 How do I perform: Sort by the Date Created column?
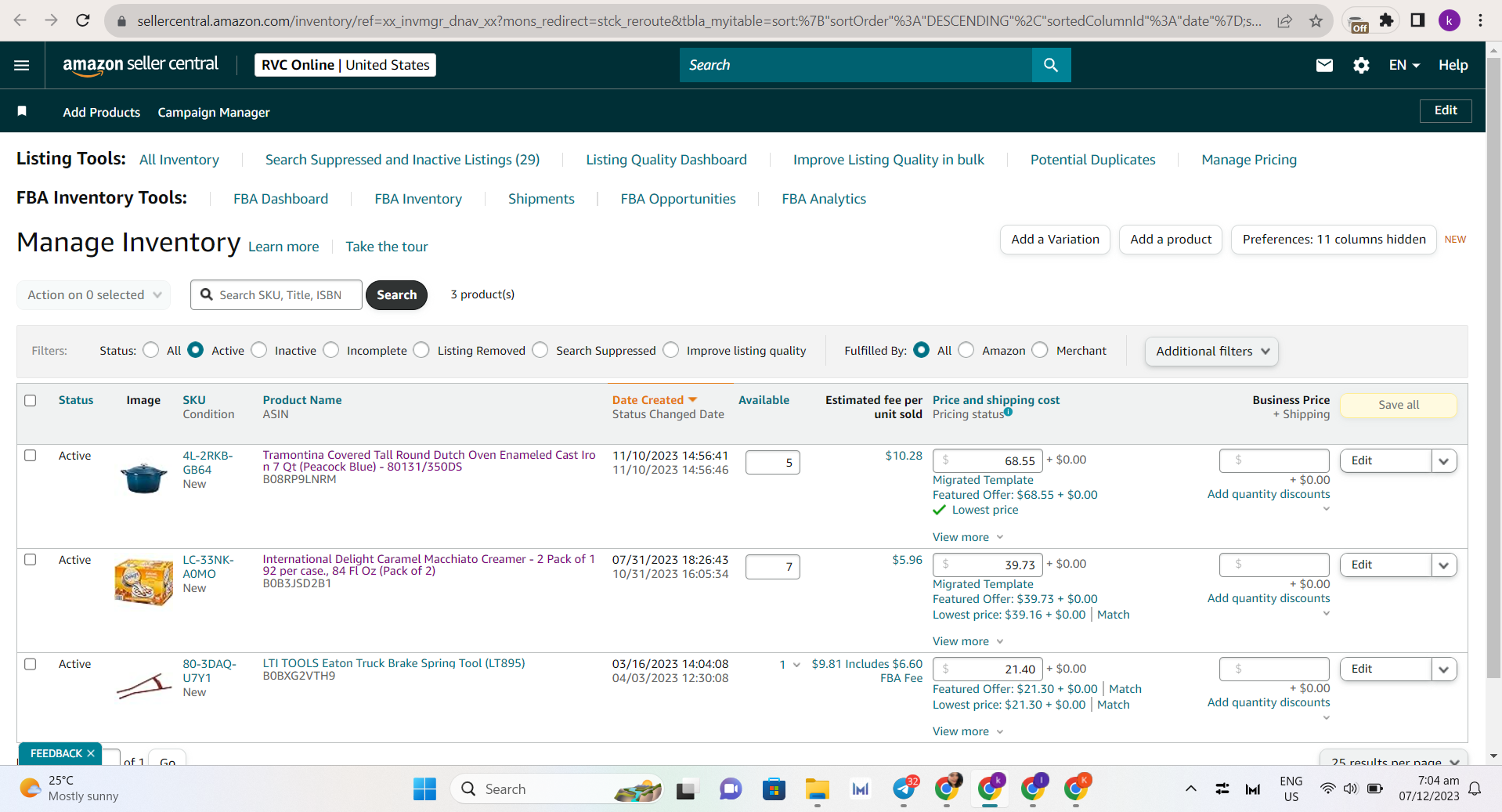[655, 400]
